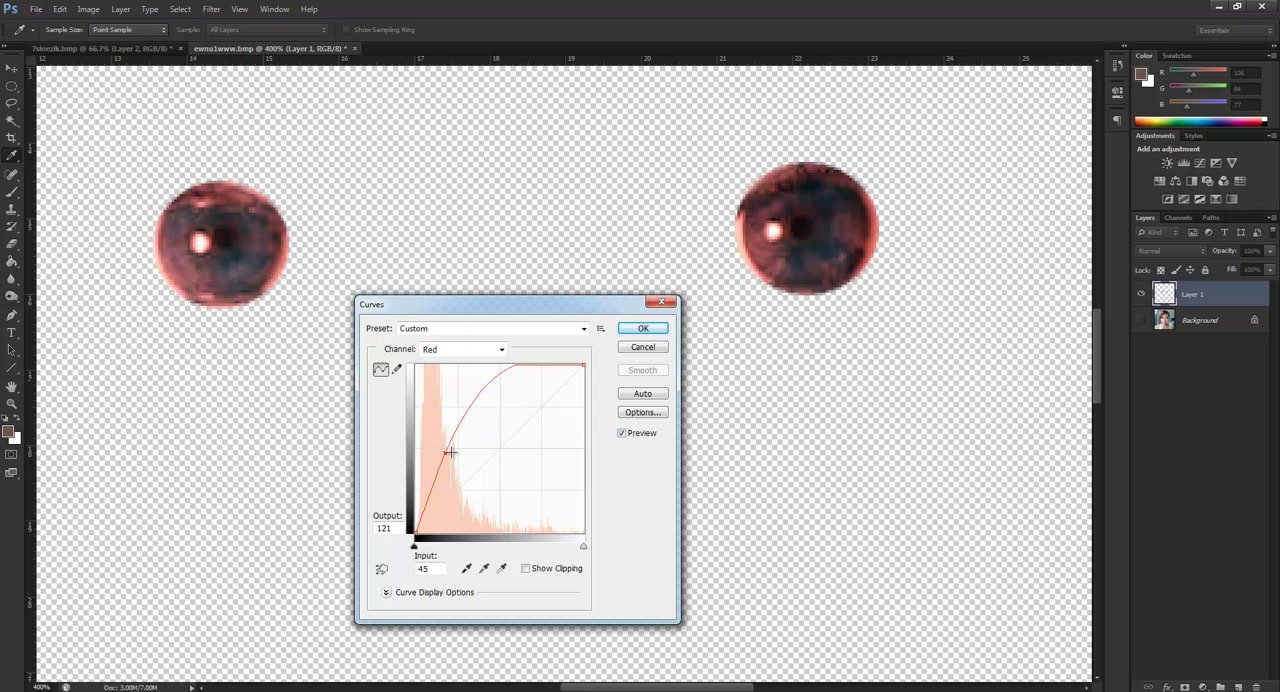
Task: Lock transparent pixels in Layers panel
Action: (1160, 270)
